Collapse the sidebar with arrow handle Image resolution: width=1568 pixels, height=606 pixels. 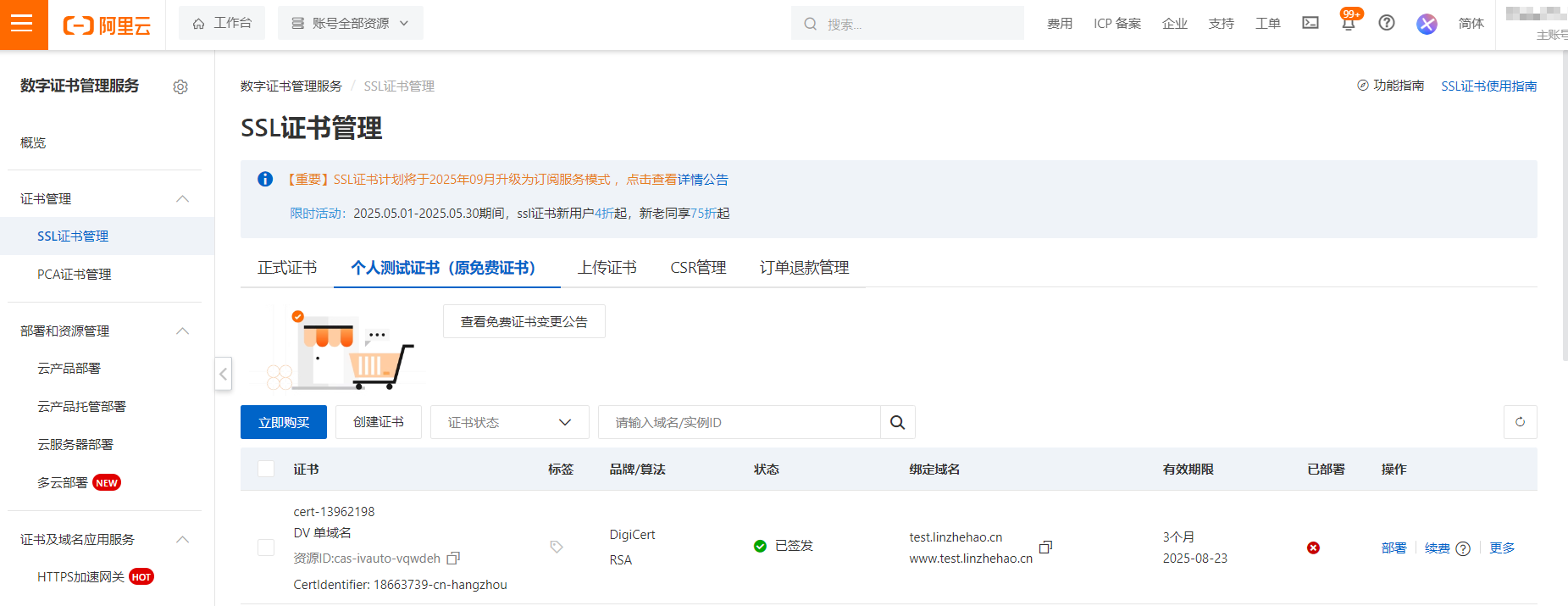pyautogui.click(x=223, y=373)
